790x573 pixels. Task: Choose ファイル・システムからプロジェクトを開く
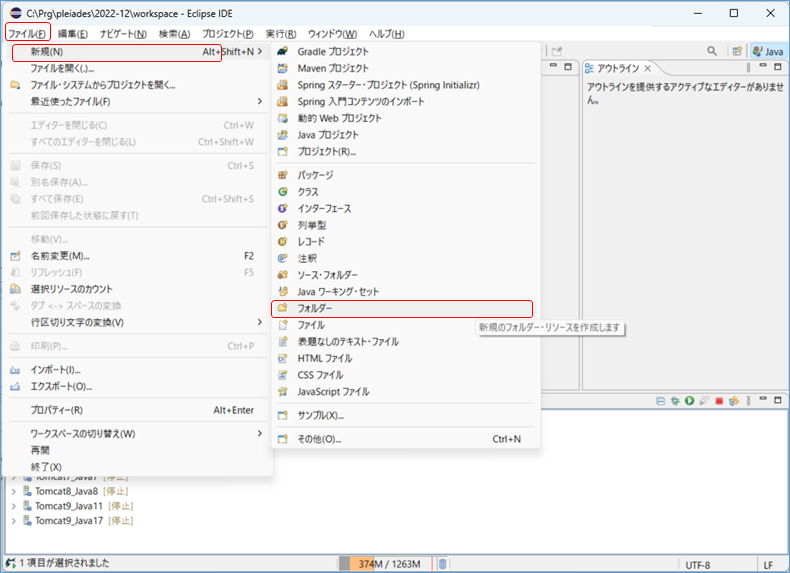(x=138, y=85)
